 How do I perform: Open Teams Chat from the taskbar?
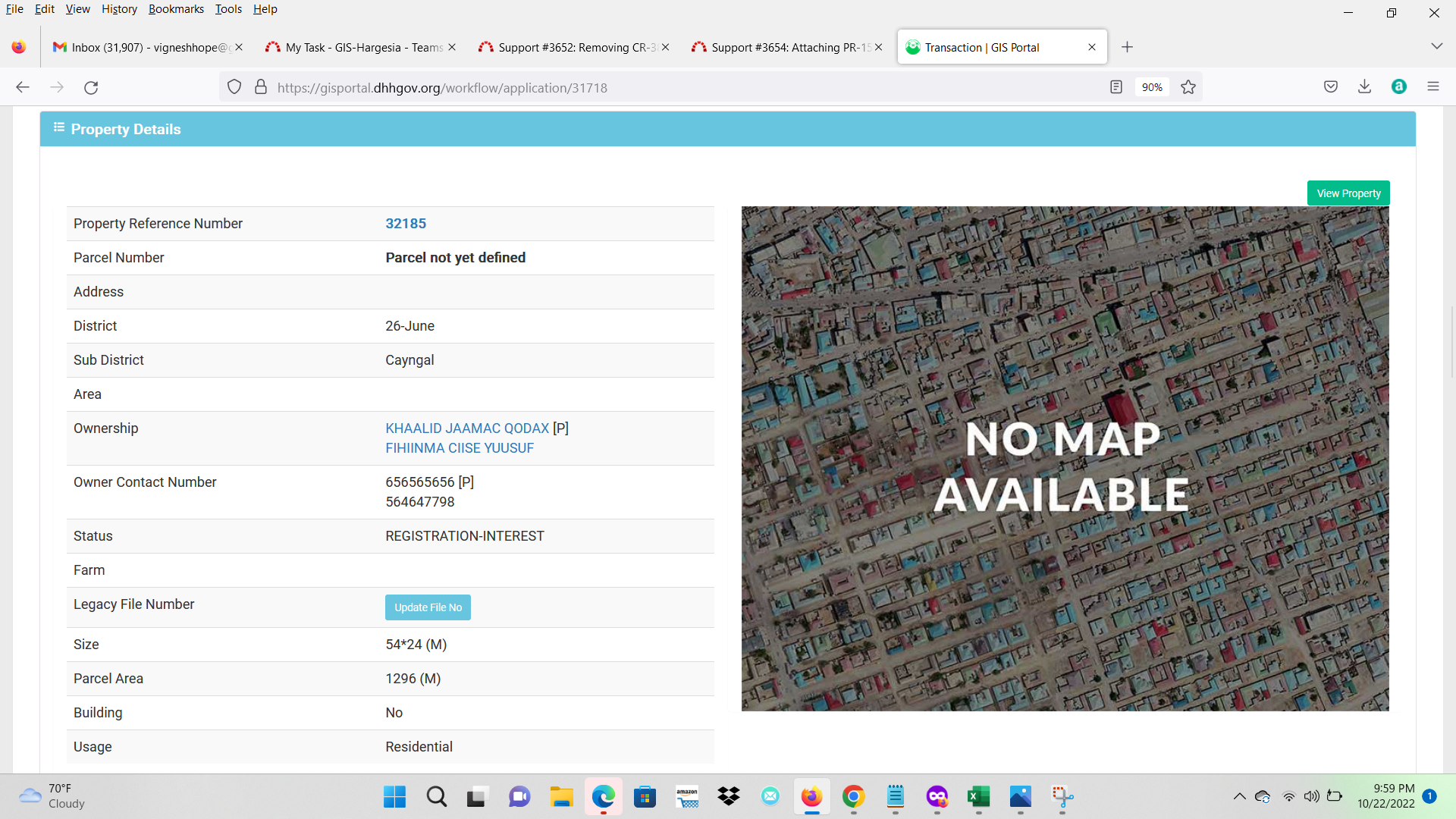click(x=519, y=796)
